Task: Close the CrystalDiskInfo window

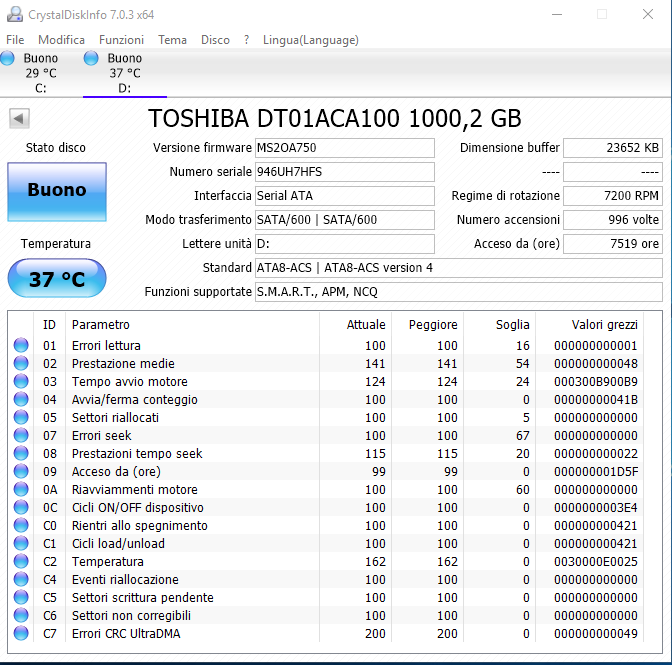Action: [x=648, y=14]
